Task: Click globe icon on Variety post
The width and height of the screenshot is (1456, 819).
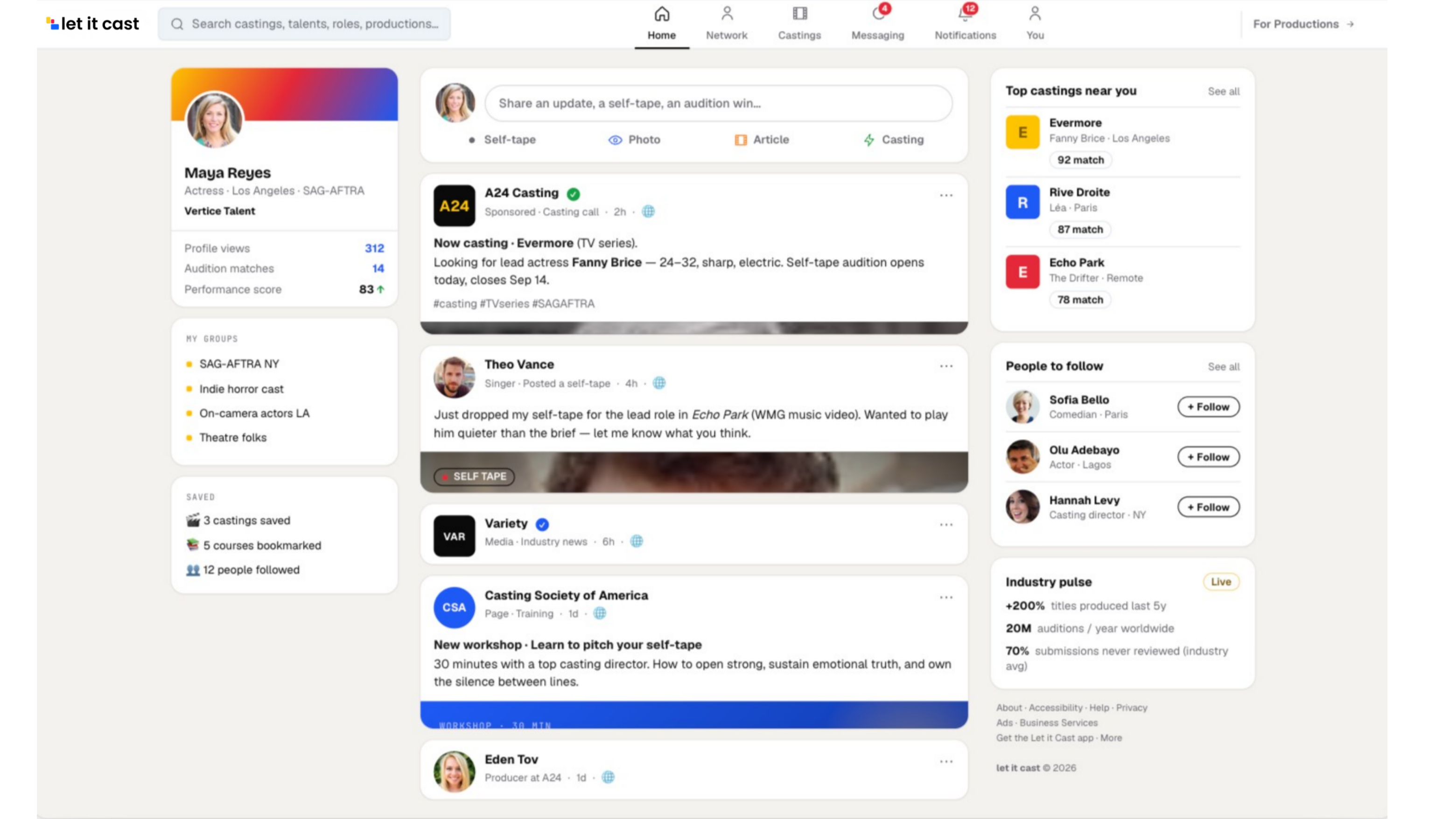Action: [x=637, y=541]
